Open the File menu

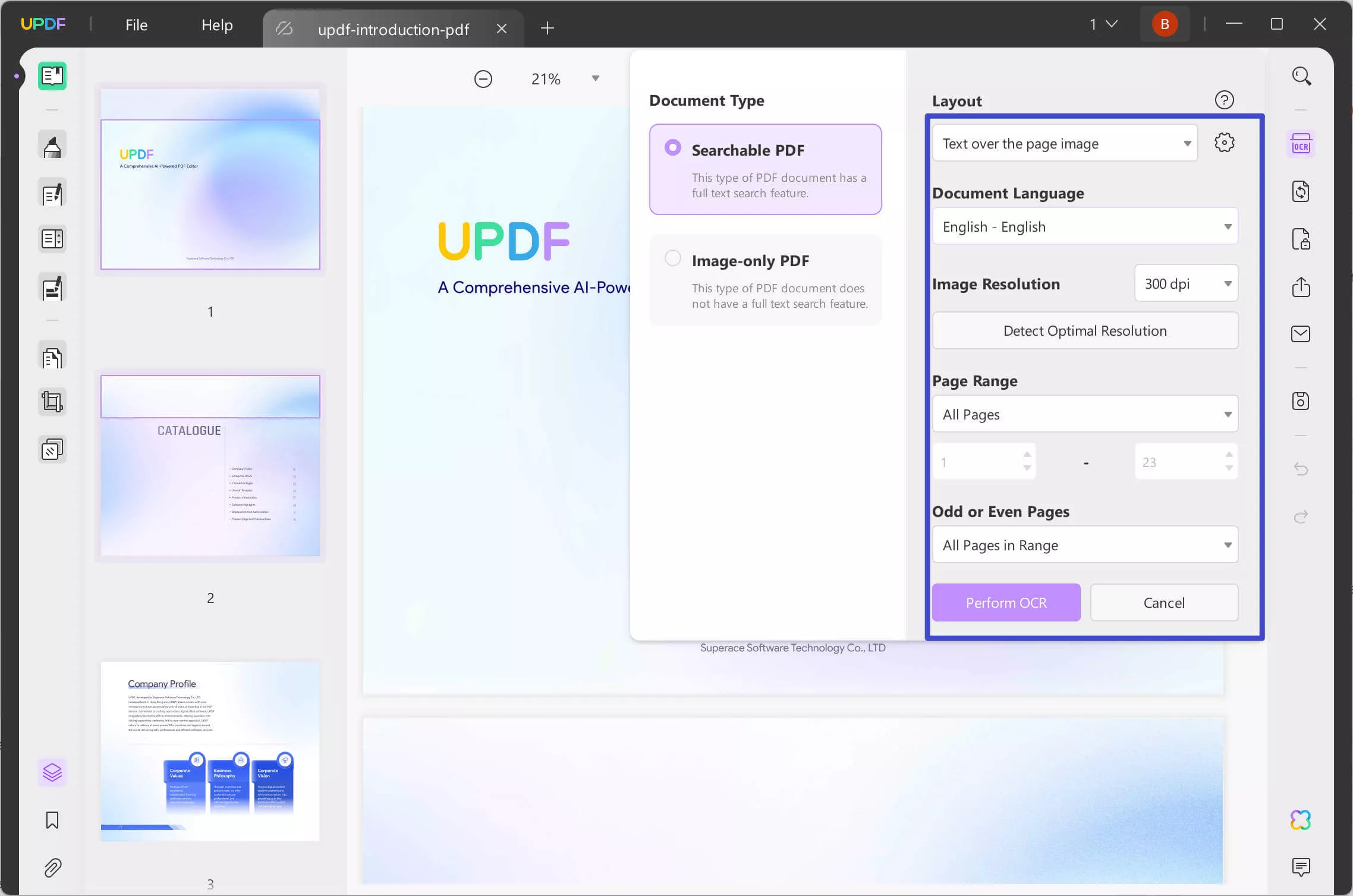pyautogui.click(x=135, y=24)
